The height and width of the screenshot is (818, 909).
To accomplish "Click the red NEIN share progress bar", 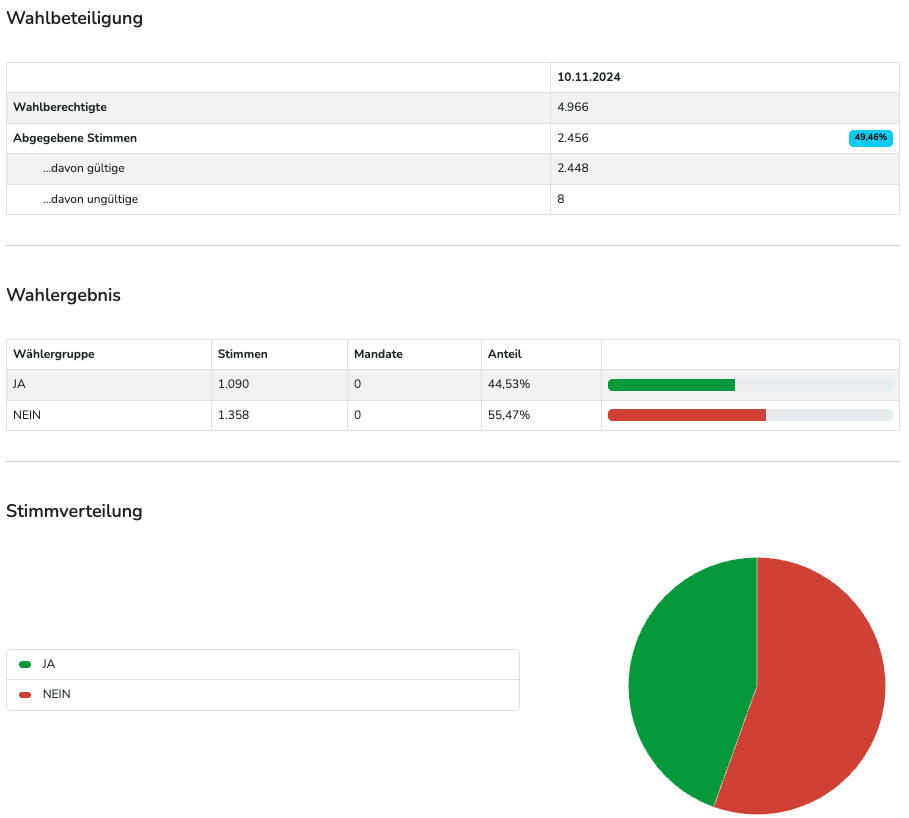I will (x=686, y=415).
